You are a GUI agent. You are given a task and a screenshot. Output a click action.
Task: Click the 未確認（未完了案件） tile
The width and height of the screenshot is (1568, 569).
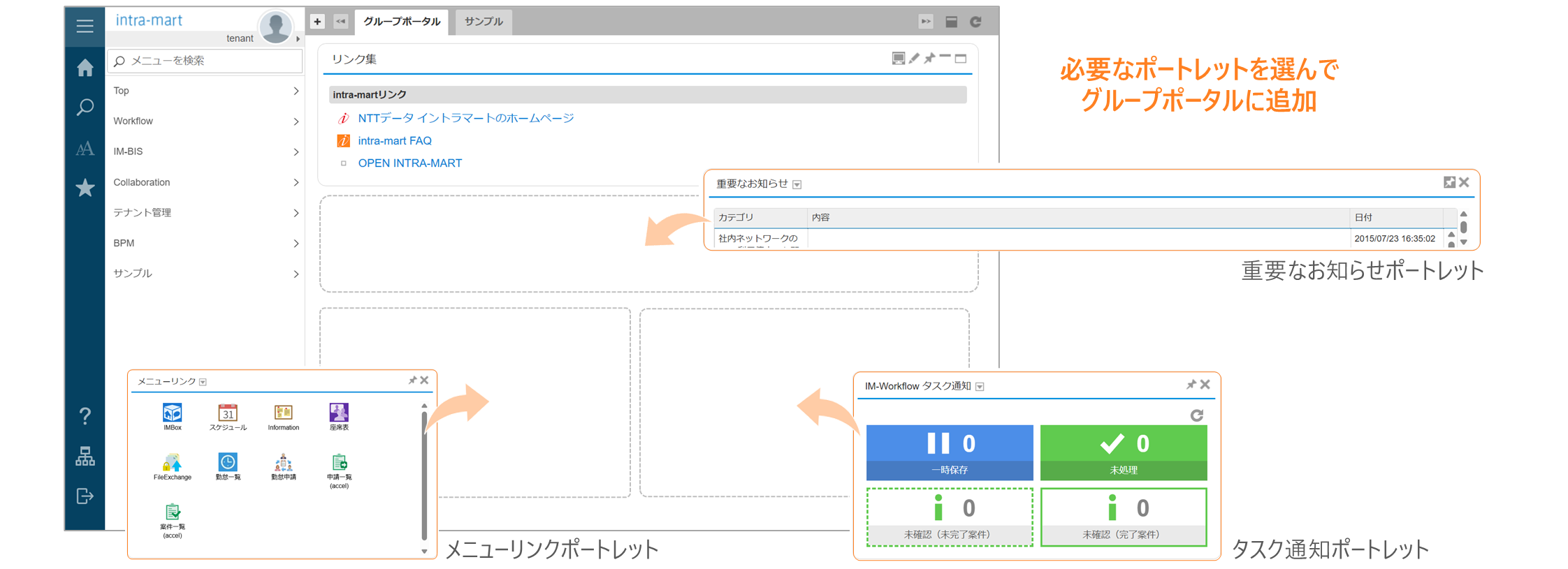click(x=950, y=517)
